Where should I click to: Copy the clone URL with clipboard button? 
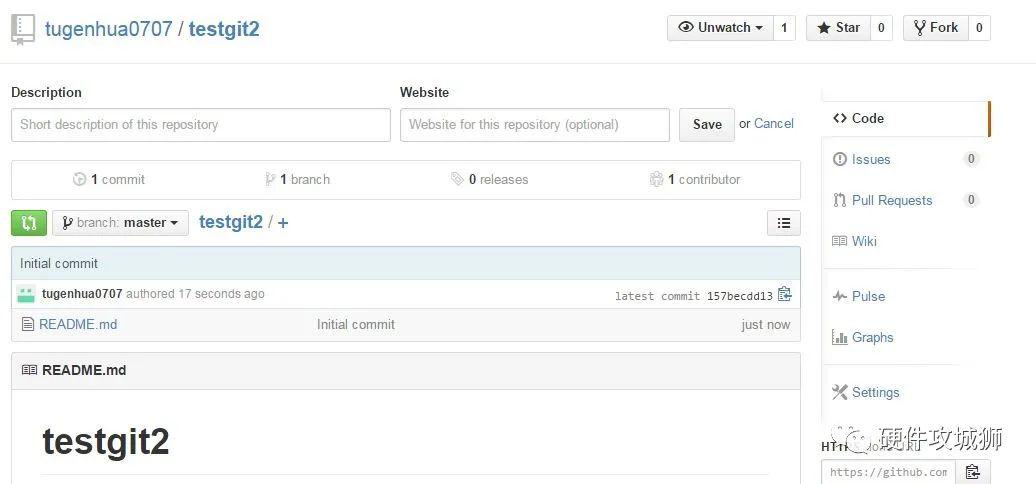(973, 471)
